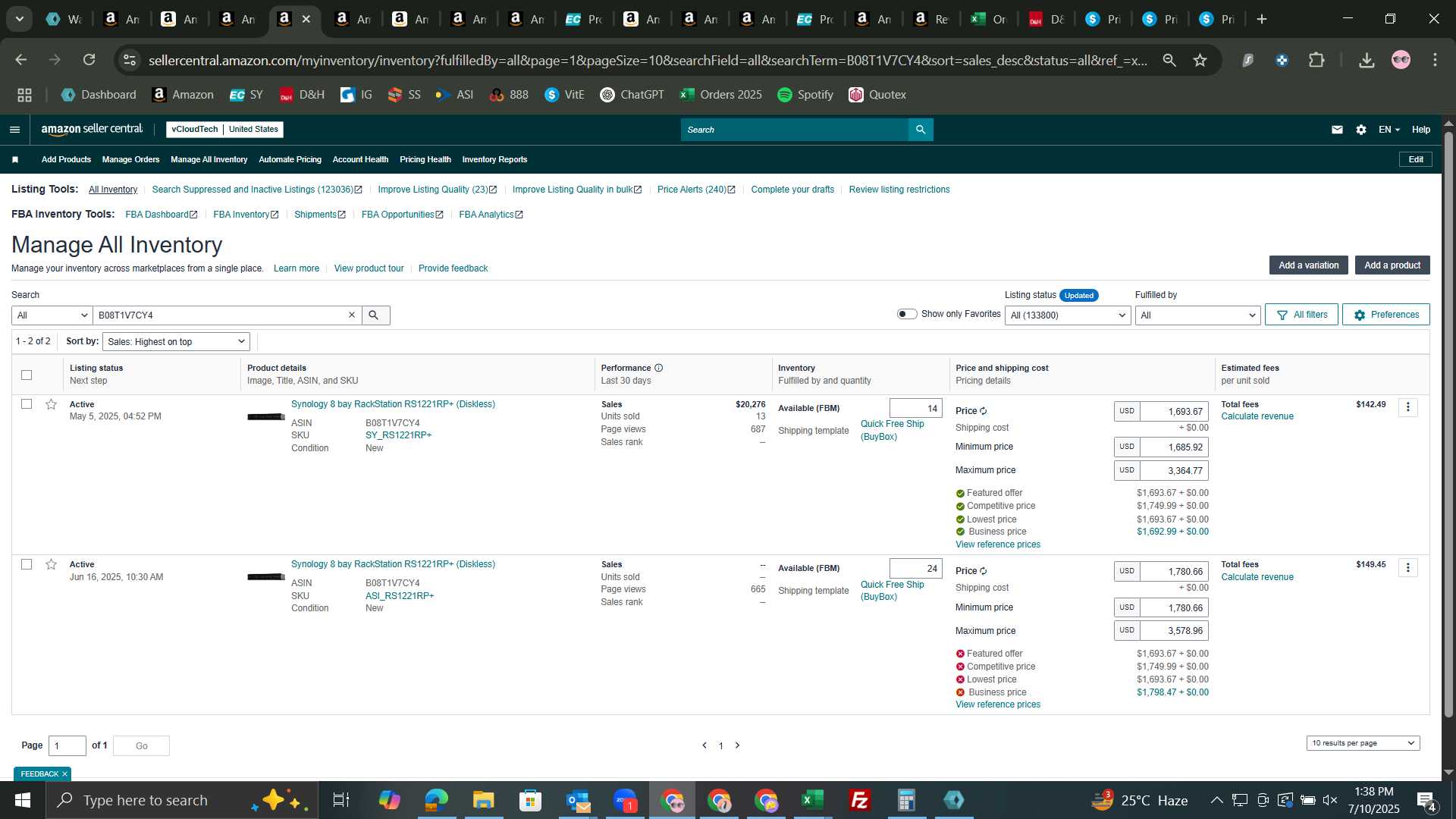Open Pricing Health menu item
The width and height of the screenshot is (1456, 819).
[425, 160]
